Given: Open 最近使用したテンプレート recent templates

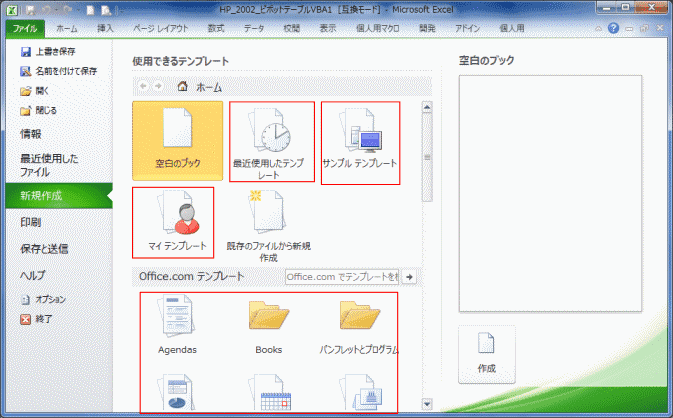Looking at the screenshot, I should coord(272,142).
